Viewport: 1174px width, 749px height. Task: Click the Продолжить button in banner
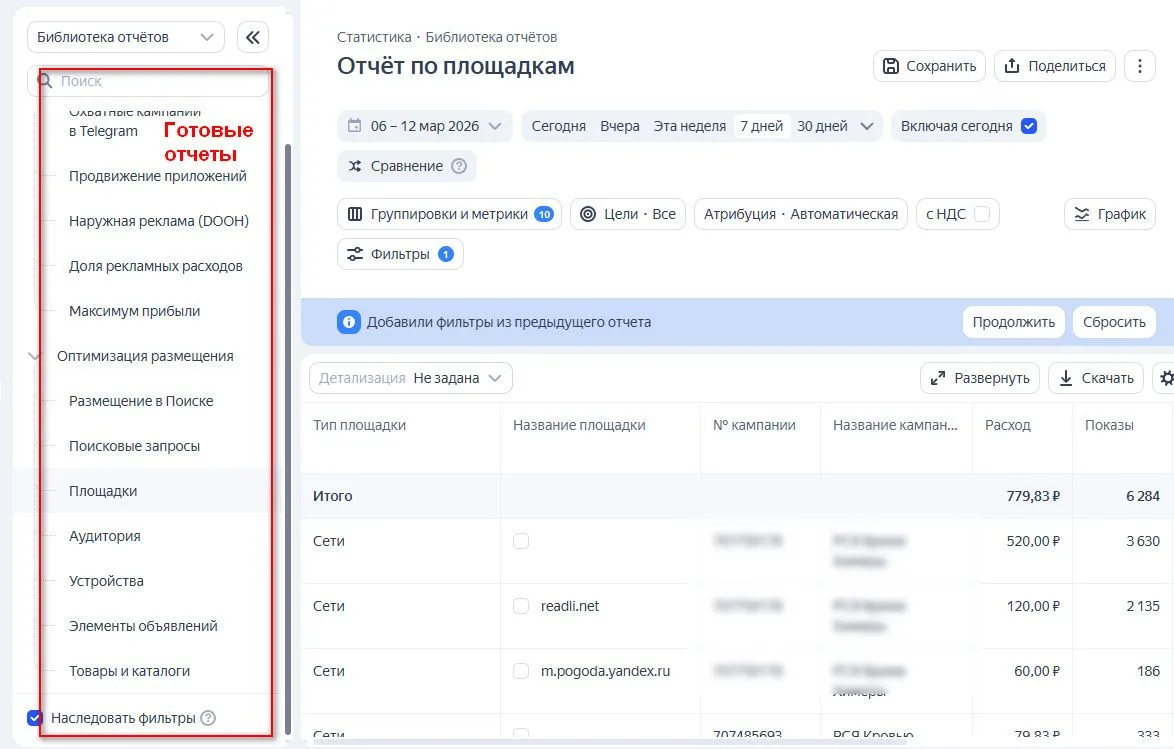tap(1013, 322)
